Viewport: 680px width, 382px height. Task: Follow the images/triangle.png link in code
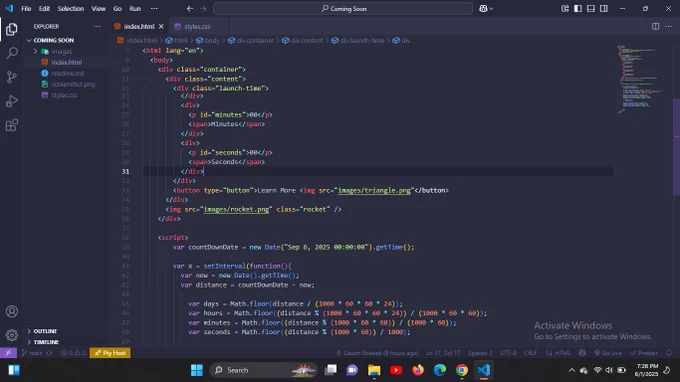[x=374, y=190]
